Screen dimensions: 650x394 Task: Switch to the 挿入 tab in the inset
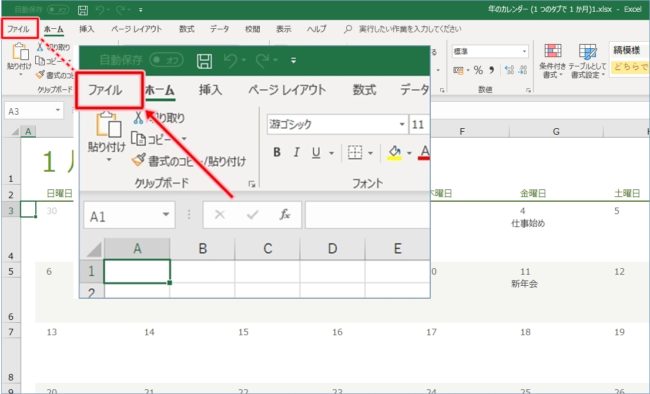click(210, 90)
